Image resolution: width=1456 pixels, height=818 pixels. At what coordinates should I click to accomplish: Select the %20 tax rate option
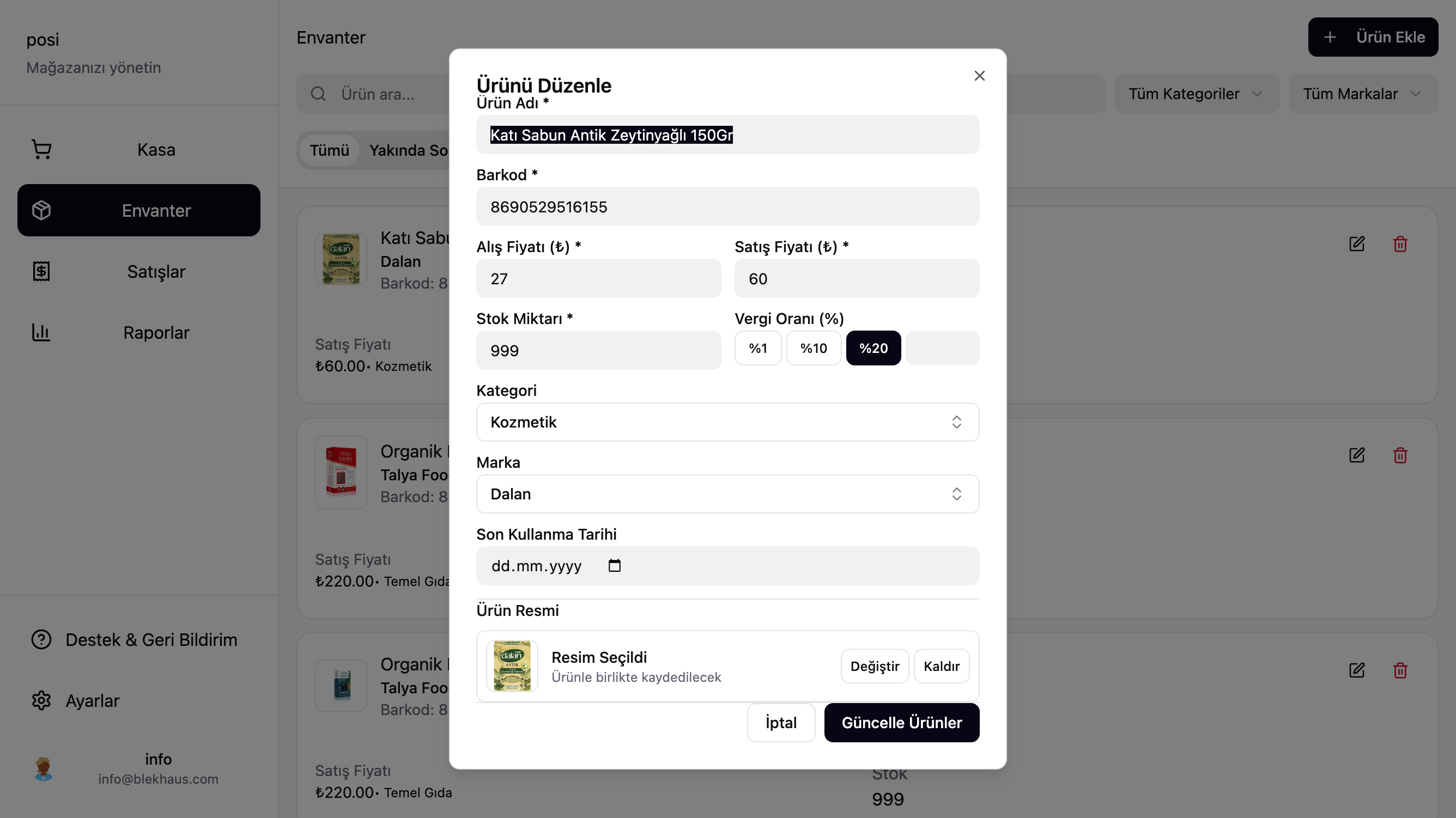(x=873, y=348)
